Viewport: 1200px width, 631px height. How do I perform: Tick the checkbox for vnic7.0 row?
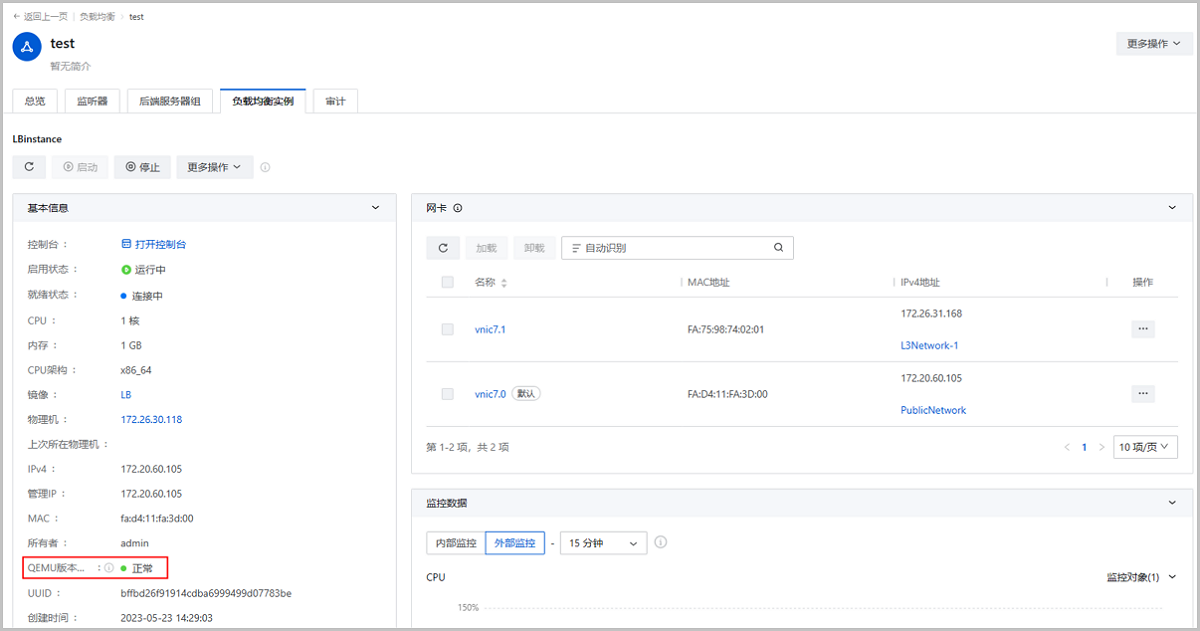click(x=447, y=394)
